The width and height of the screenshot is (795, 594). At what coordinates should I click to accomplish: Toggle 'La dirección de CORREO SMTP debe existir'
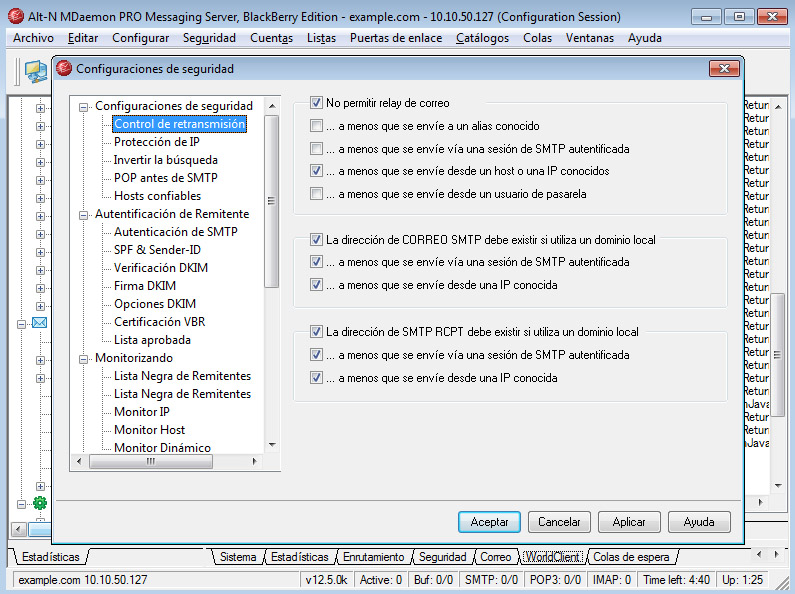click(x=316, y=239)
